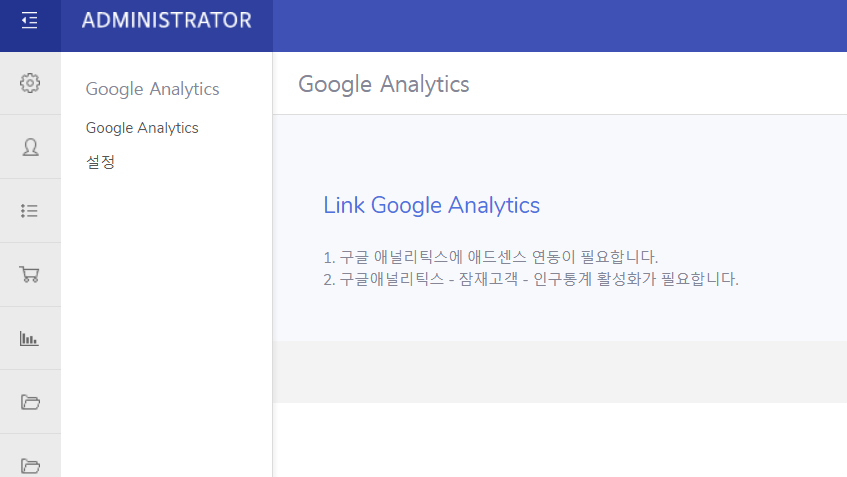
Task: Click the ADMINISTRATOR logo text
Action: pos(166,20)
